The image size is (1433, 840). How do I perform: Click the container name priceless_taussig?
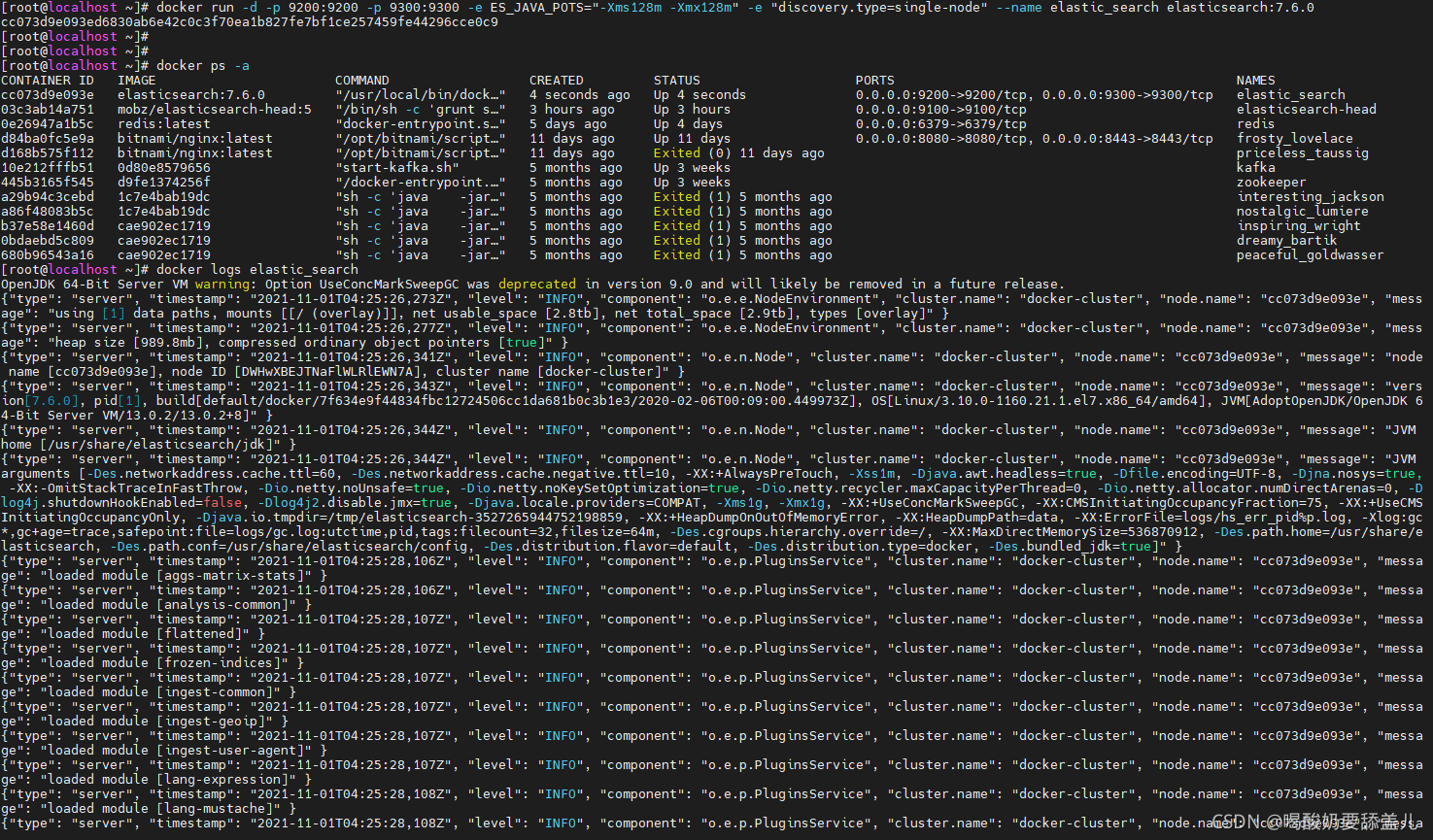click(x=1303, y=153)
